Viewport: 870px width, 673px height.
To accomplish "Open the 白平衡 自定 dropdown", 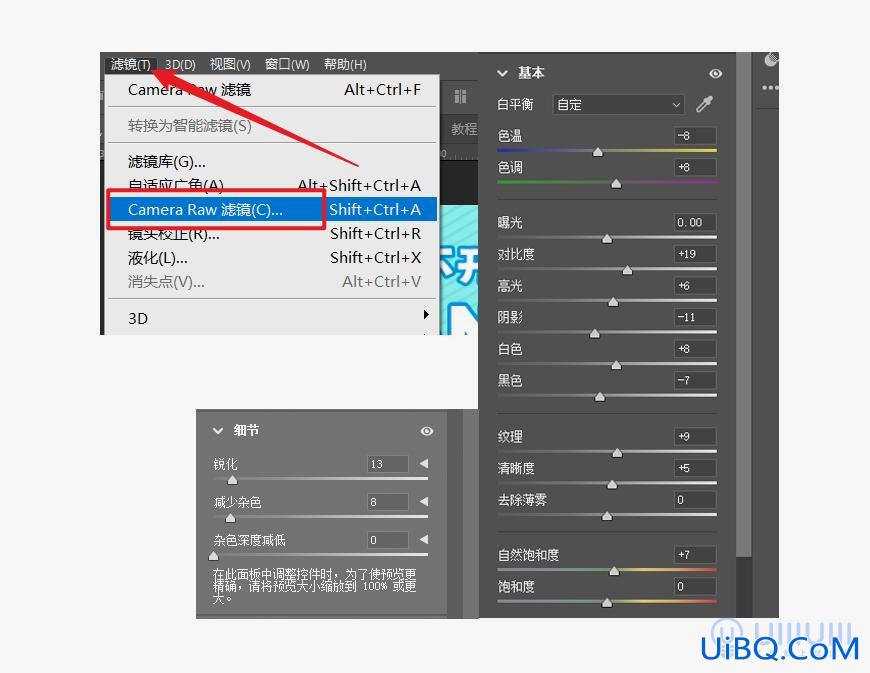I will (x=618, y=104).
